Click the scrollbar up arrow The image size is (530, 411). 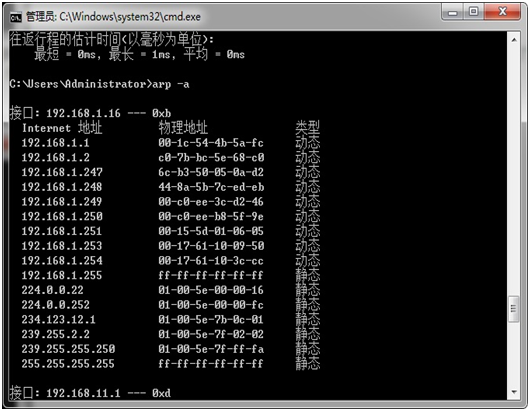point(514,40)
